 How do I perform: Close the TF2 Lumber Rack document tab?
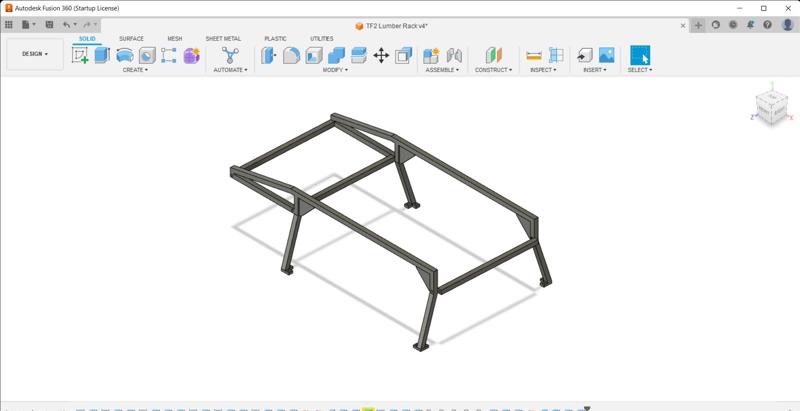coord(683,25)
